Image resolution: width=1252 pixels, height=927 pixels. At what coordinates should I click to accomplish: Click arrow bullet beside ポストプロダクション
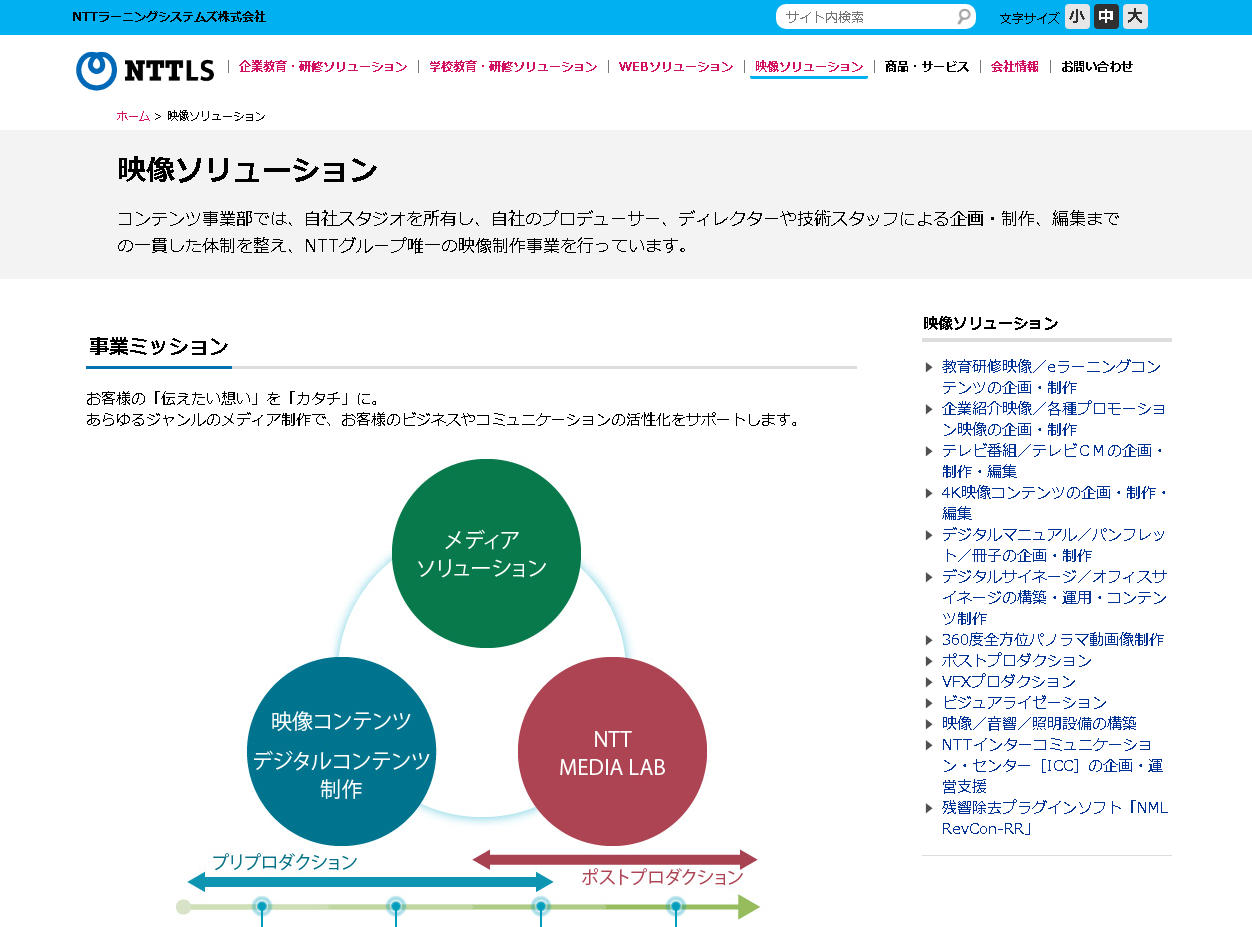[929, 661]
